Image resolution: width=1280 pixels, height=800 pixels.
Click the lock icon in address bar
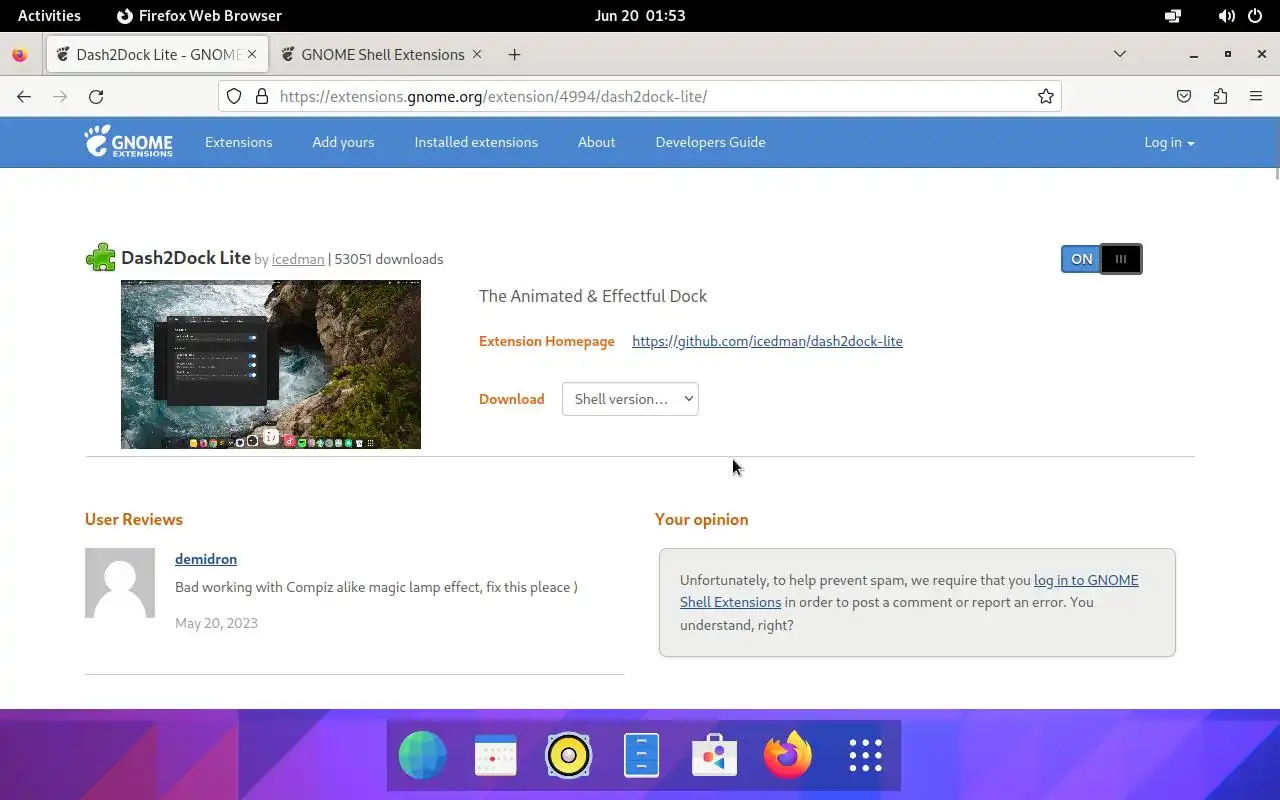coord(262,96)
